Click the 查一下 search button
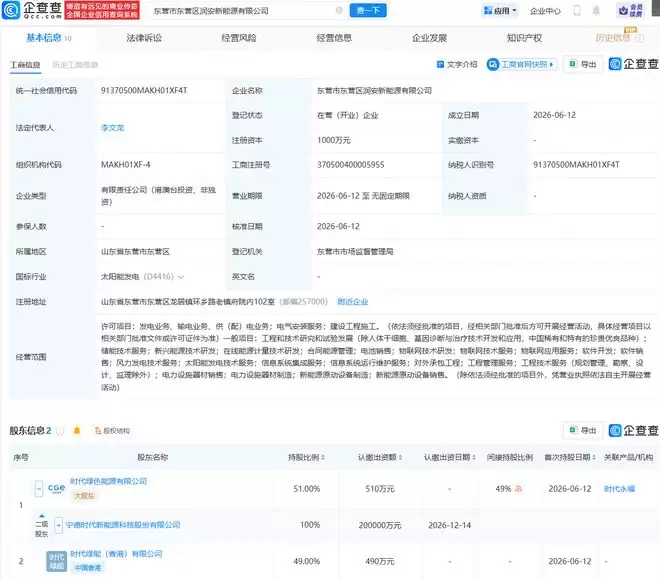660x580 pixels. click(x=368, y=11)
